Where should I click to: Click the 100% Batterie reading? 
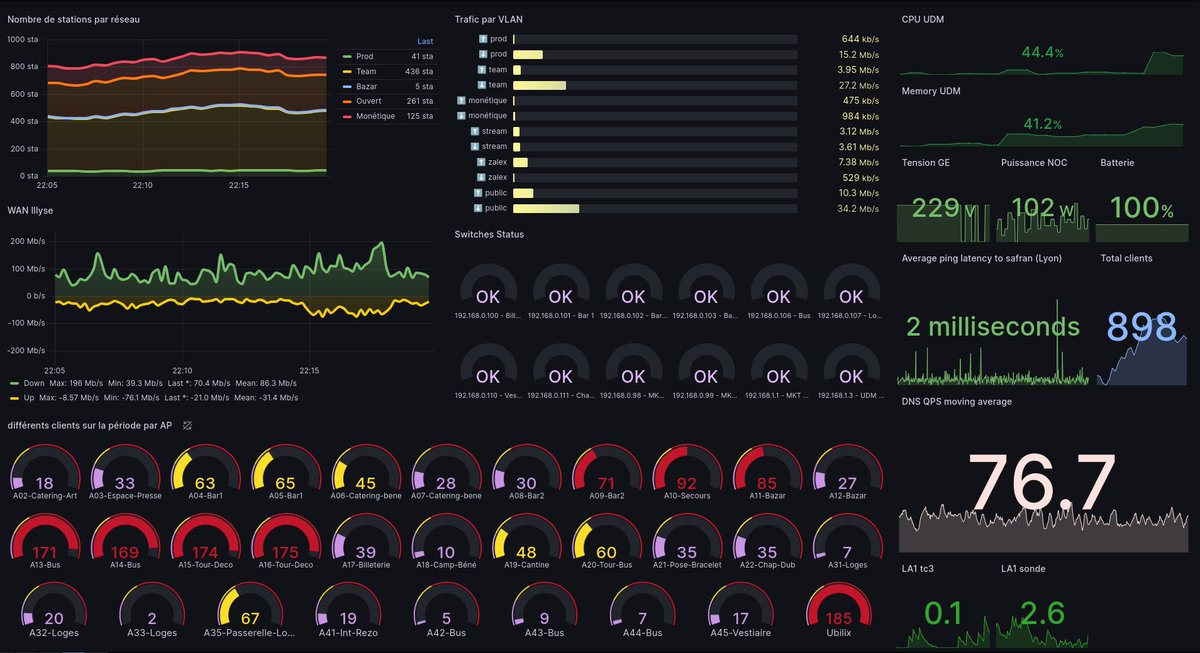[x=1143, y=208]
